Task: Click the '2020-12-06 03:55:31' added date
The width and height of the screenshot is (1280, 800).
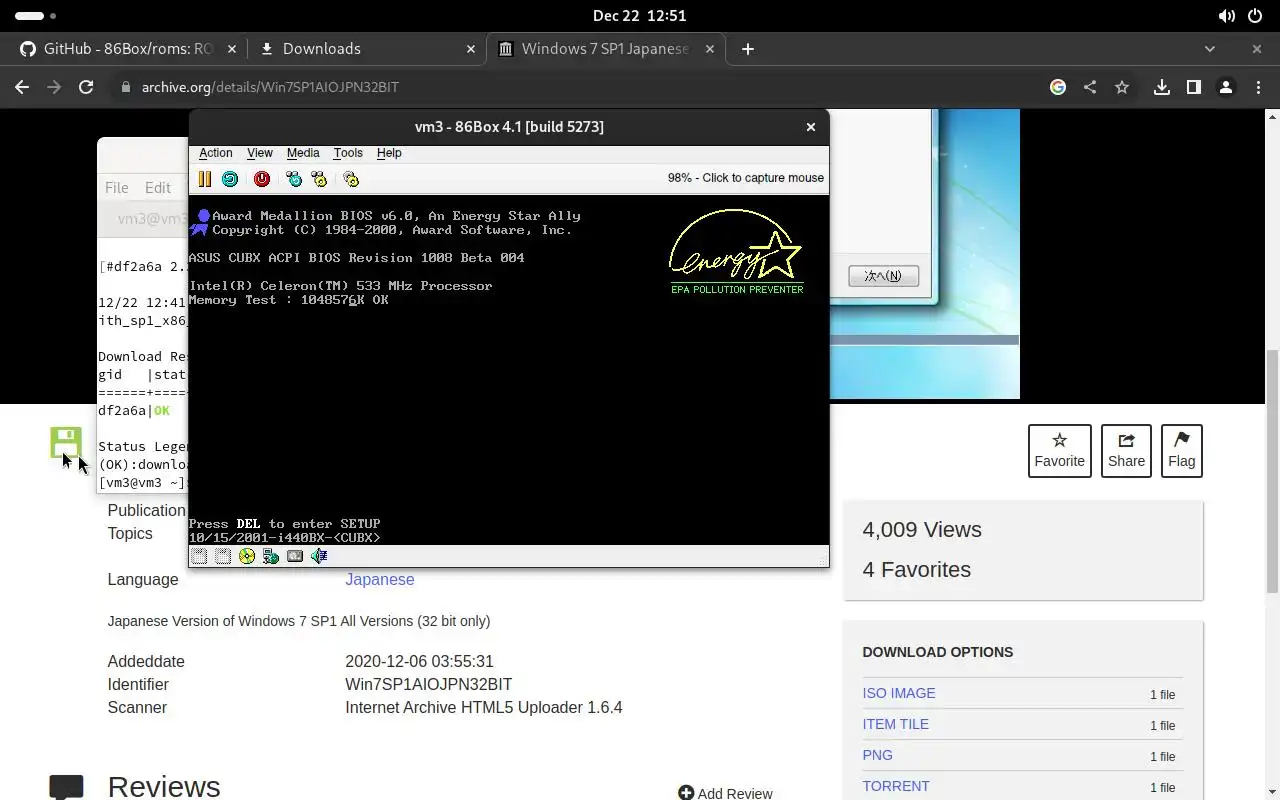Action: click(419, 662)
